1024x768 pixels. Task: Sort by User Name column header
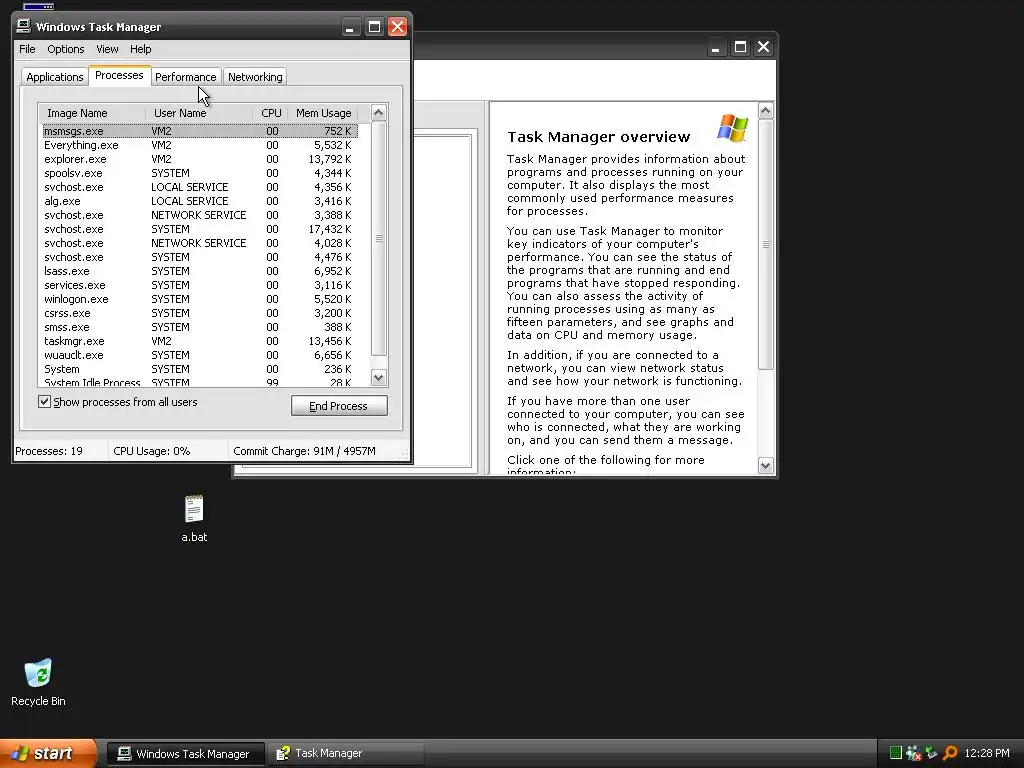199,113
